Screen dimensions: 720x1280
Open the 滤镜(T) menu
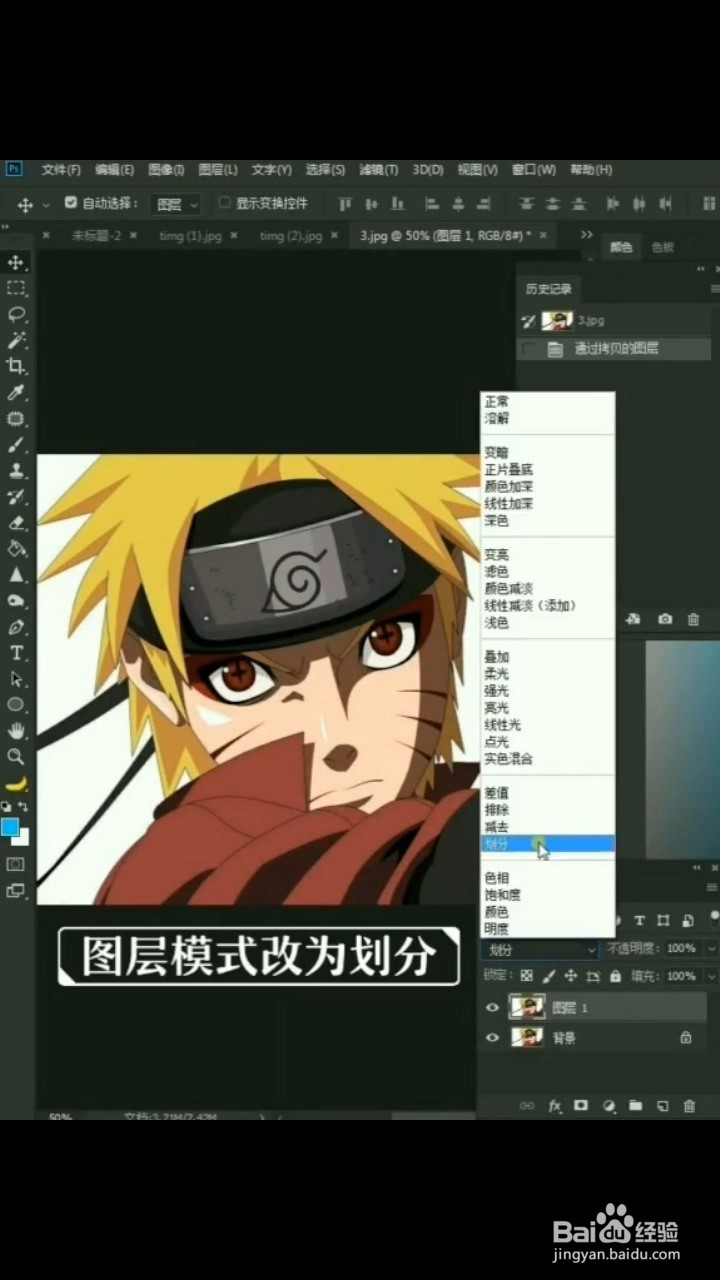[x=378, y=170]
